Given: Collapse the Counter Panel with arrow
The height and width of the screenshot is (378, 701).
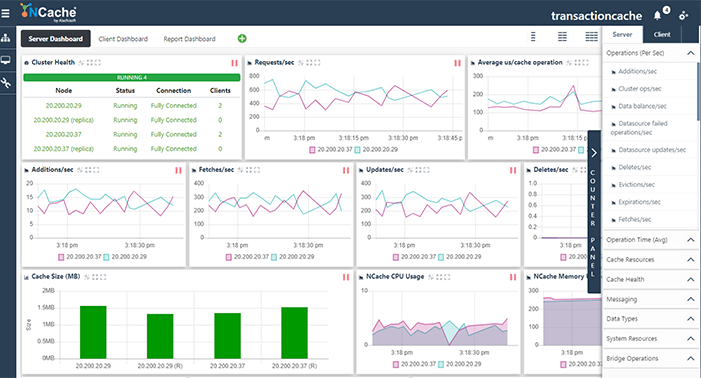Looking at the screenshot, I should [594, 153].
